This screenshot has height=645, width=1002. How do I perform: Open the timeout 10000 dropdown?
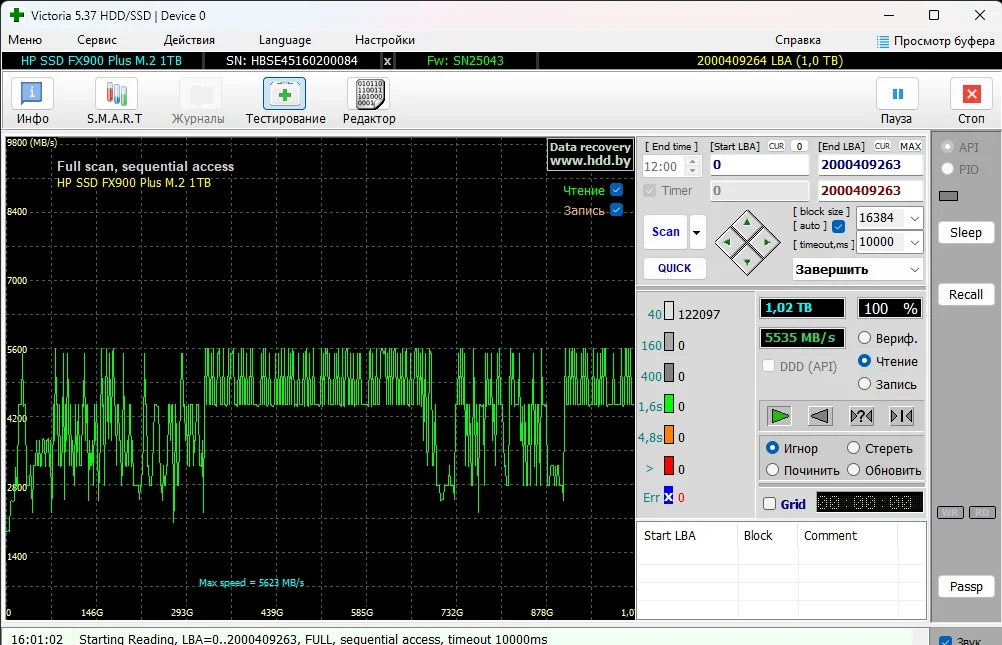pos(913,242)
